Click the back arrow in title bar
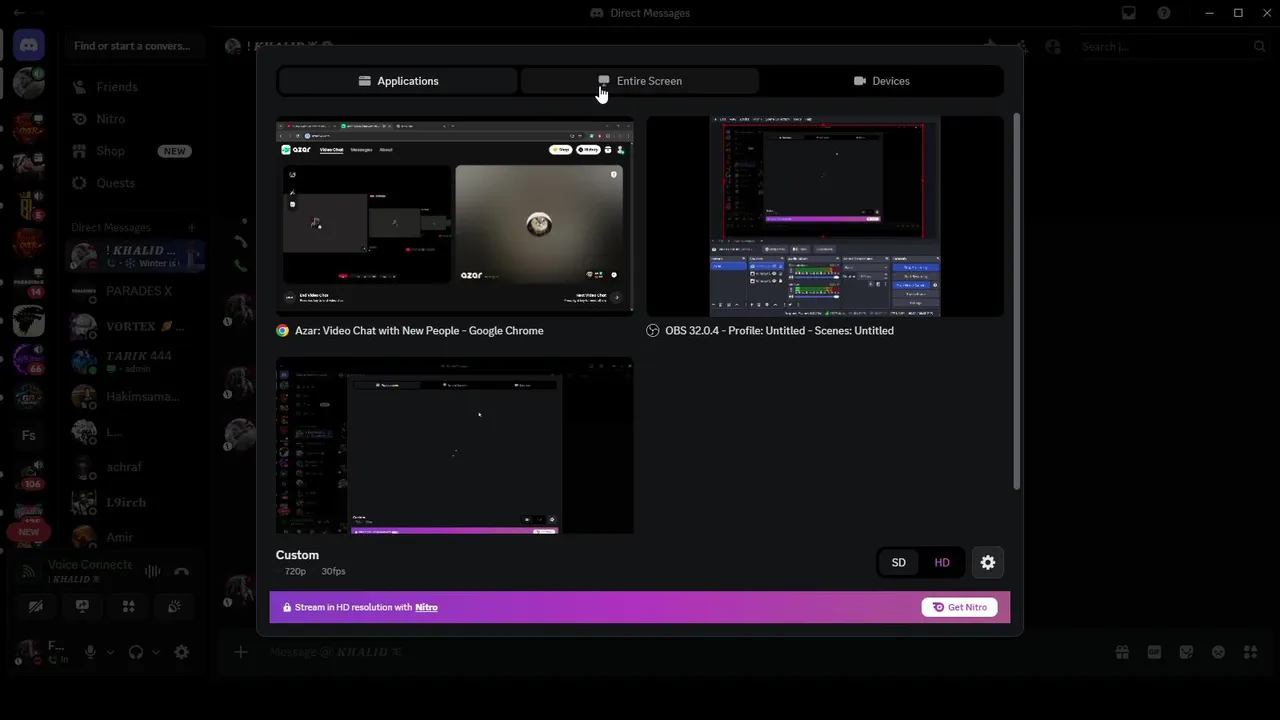Screen dimensions: 1280x720 click(19, 13)
